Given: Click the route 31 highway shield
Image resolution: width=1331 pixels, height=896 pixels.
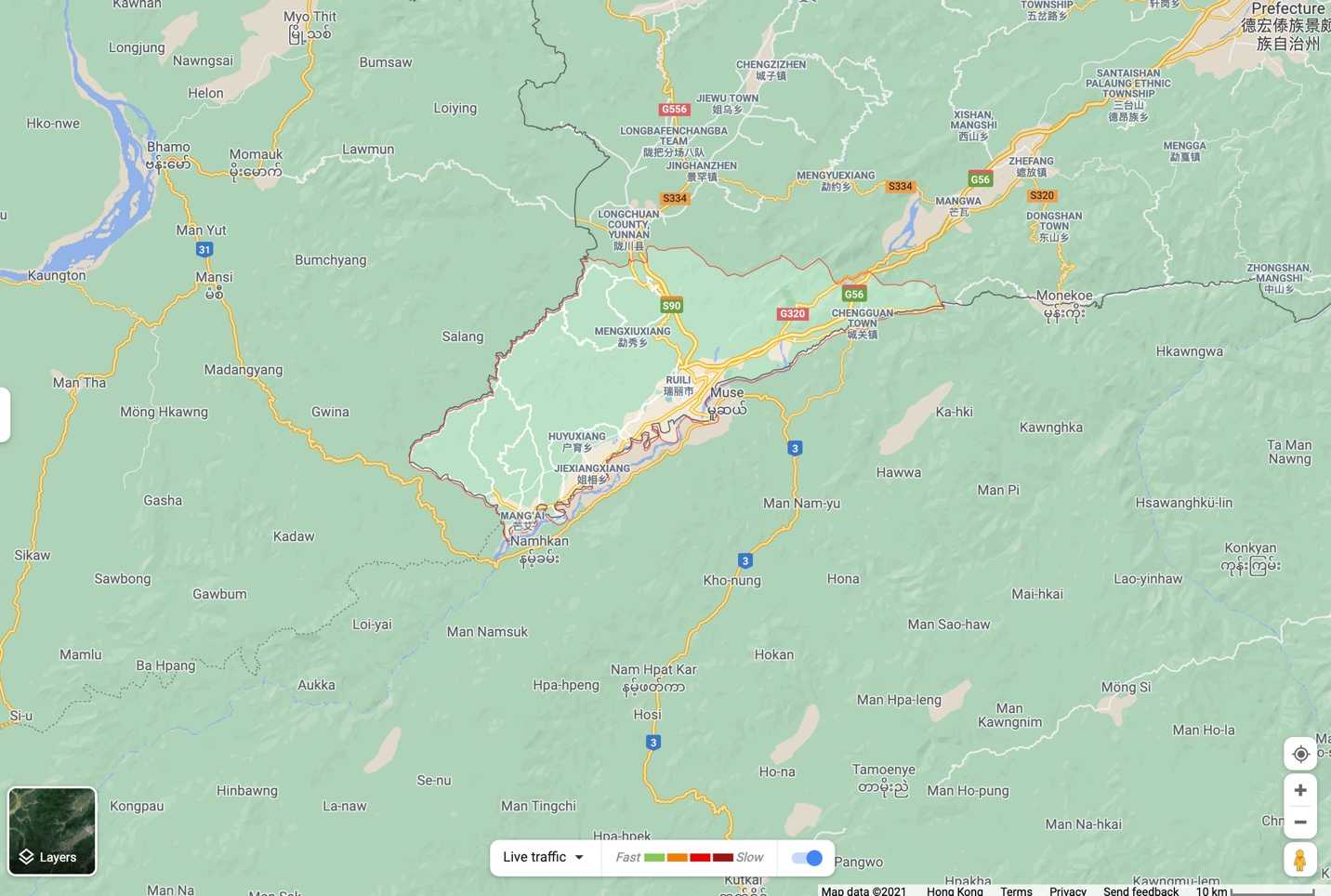Looking at the screenshot, I should point(204,249).
